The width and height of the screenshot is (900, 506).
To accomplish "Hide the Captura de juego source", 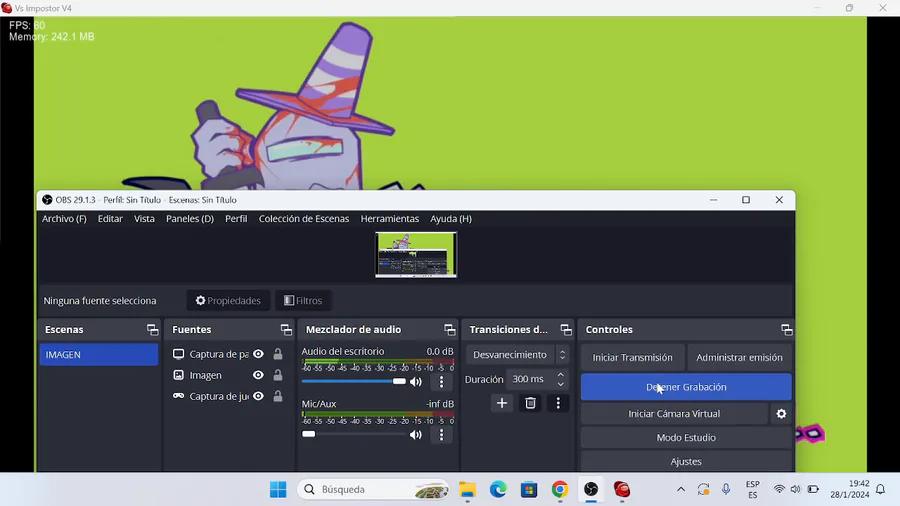I will 258,396.
